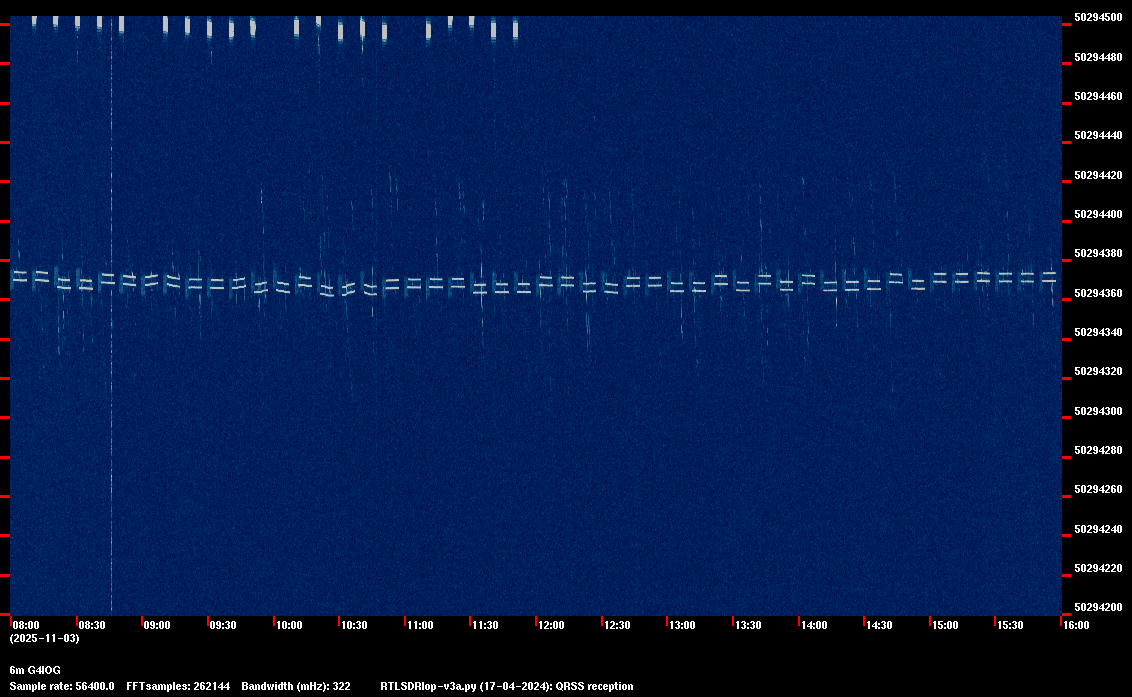Click the 50294200 frequency label
This screenshot has width=1132, height=697.
1098,607
